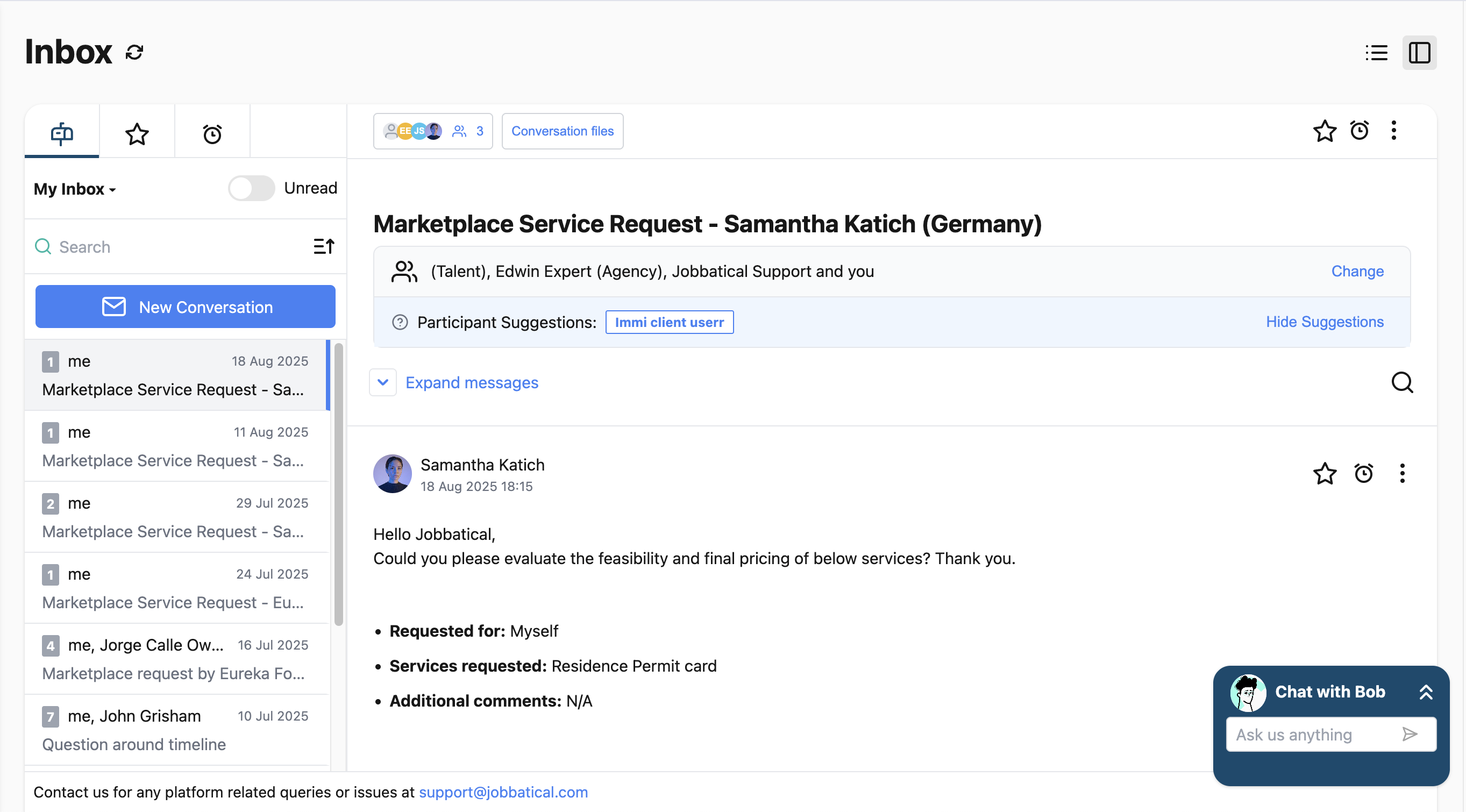Screen dimensions: 1466x812
Task: Star Samantha Katich's message
Action: click(1325, 473)
